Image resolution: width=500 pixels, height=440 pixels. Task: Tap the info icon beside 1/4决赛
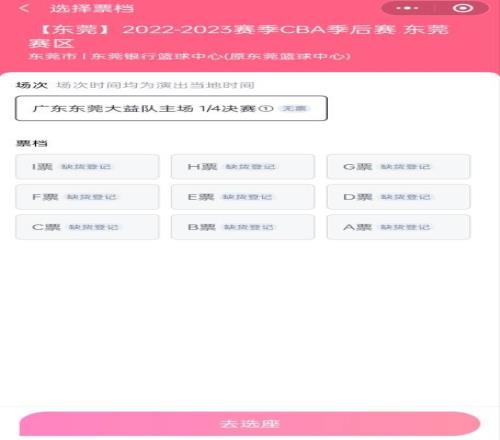[x=266, y=109]
